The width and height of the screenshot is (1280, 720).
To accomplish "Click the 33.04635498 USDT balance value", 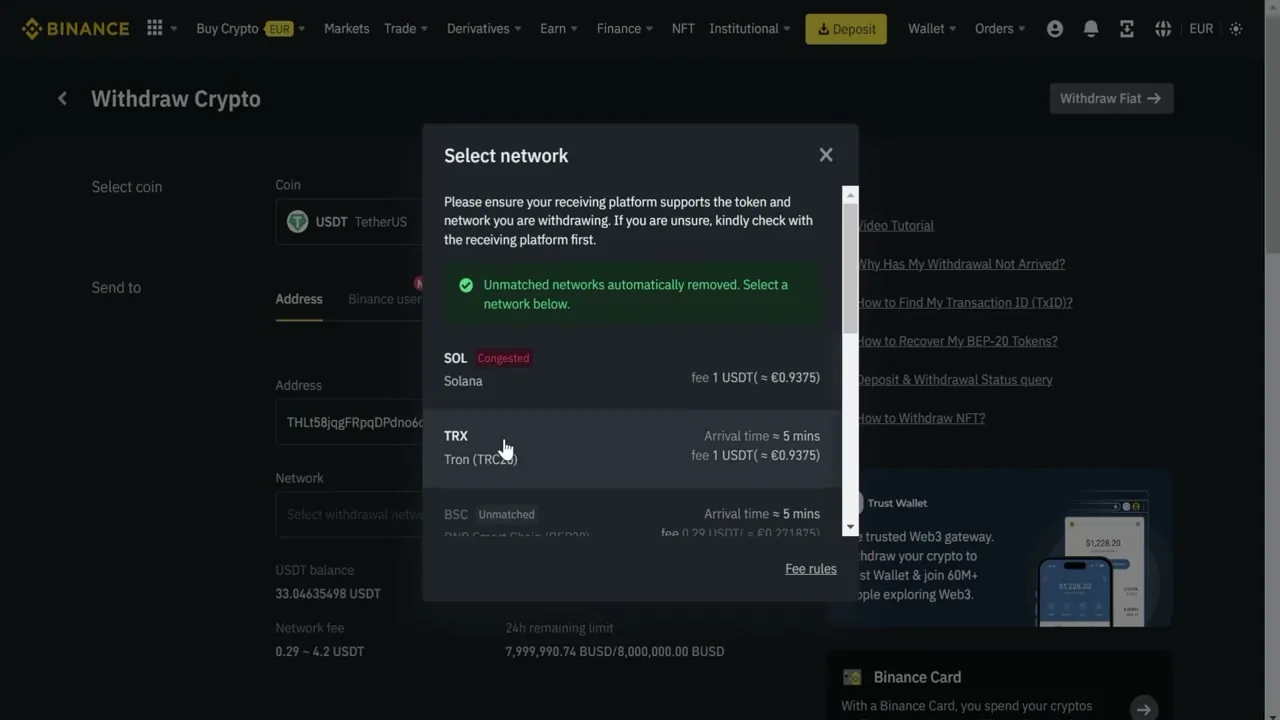I will click(x=328, y=593).
